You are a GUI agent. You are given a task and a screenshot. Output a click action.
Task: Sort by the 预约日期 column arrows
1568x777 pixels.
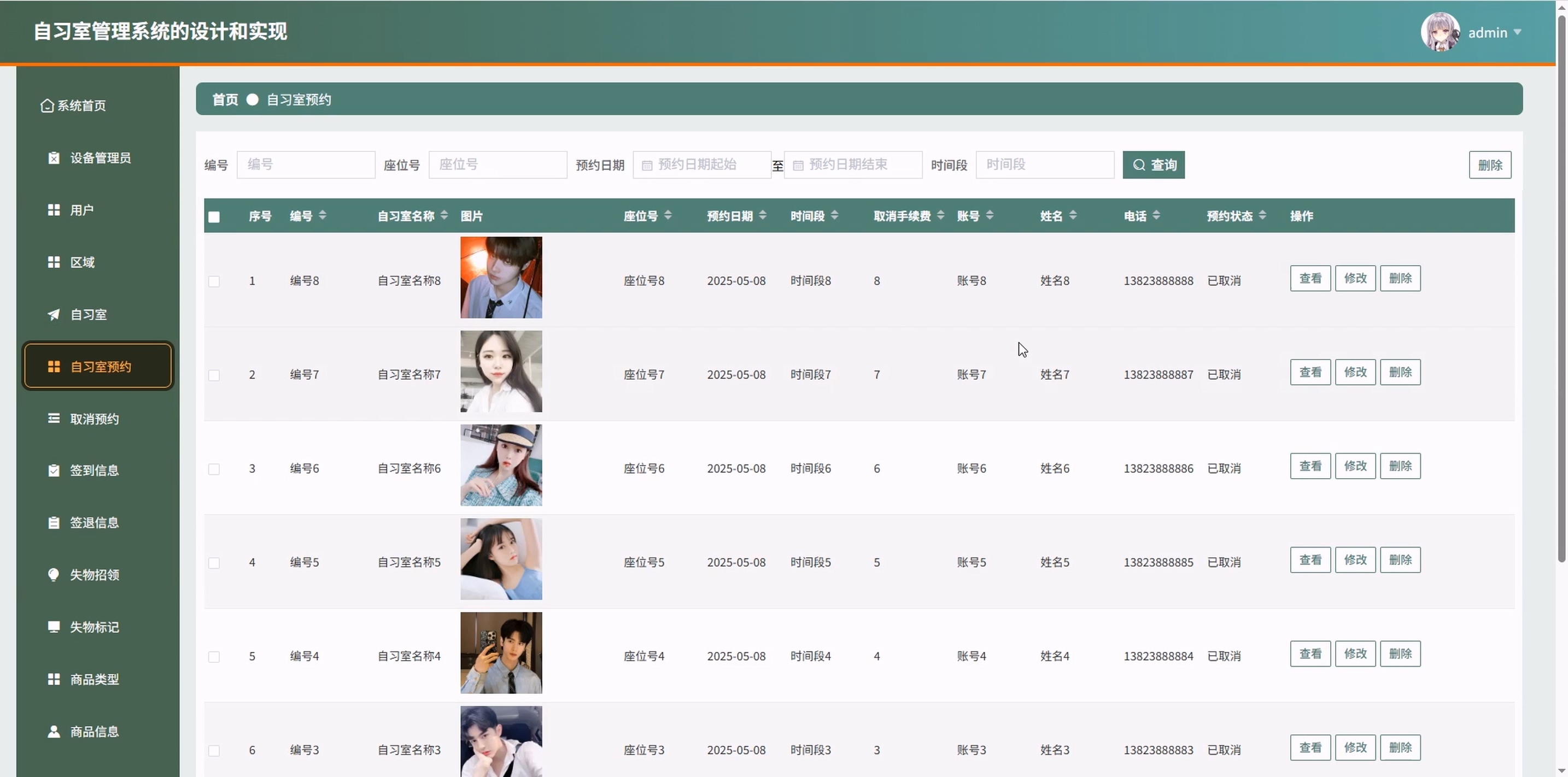coord(763,215)
